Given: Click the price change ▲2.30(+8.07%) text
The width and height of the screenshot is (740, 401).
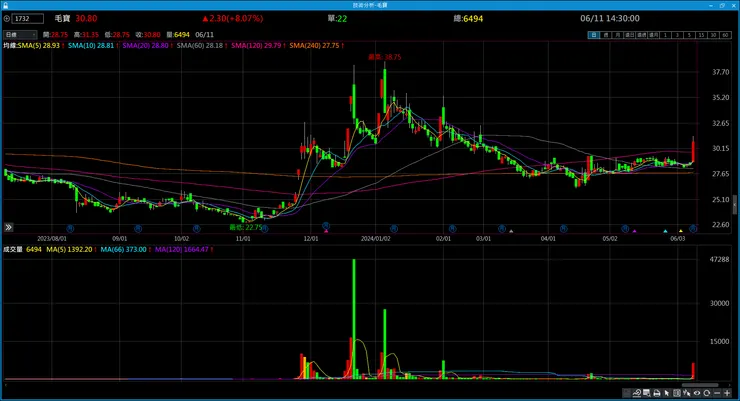Looking at the screenshot, I should pyautogui.click(x=232, y=18).
